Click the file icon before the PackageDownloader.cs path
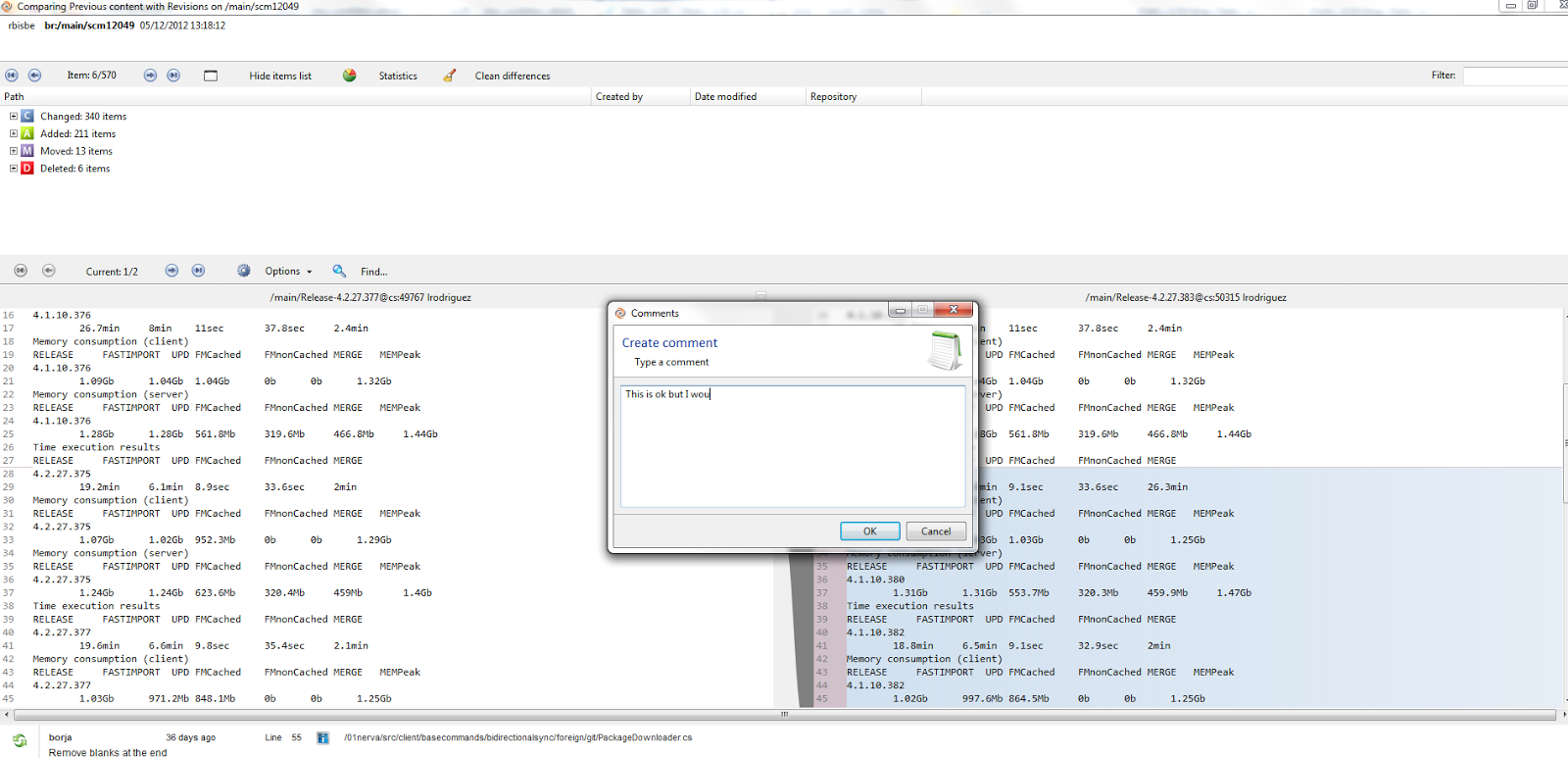 tap(322, 737)
